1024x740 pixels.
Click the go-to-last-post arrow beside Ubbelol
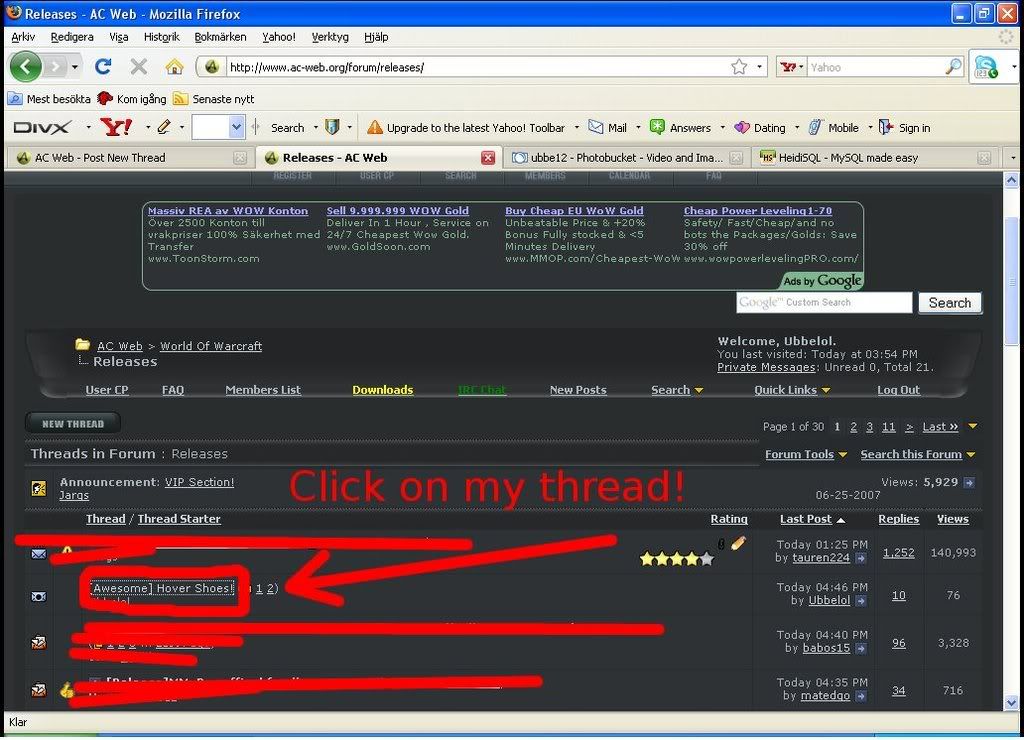861,601
